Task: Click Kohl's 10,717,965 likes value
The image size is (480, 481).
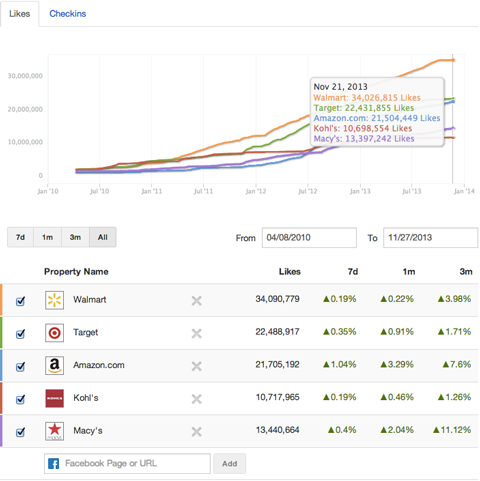Action: click(277, 397)
